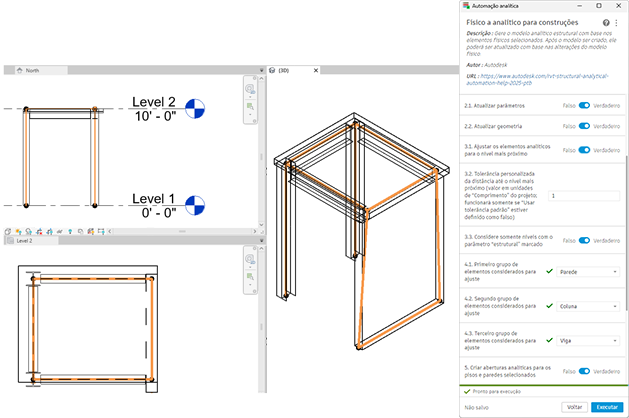The image size is (629, 418).
Task: Expand steering wheel options arrow in Level 2 view
Action: (x=250, y=267)
